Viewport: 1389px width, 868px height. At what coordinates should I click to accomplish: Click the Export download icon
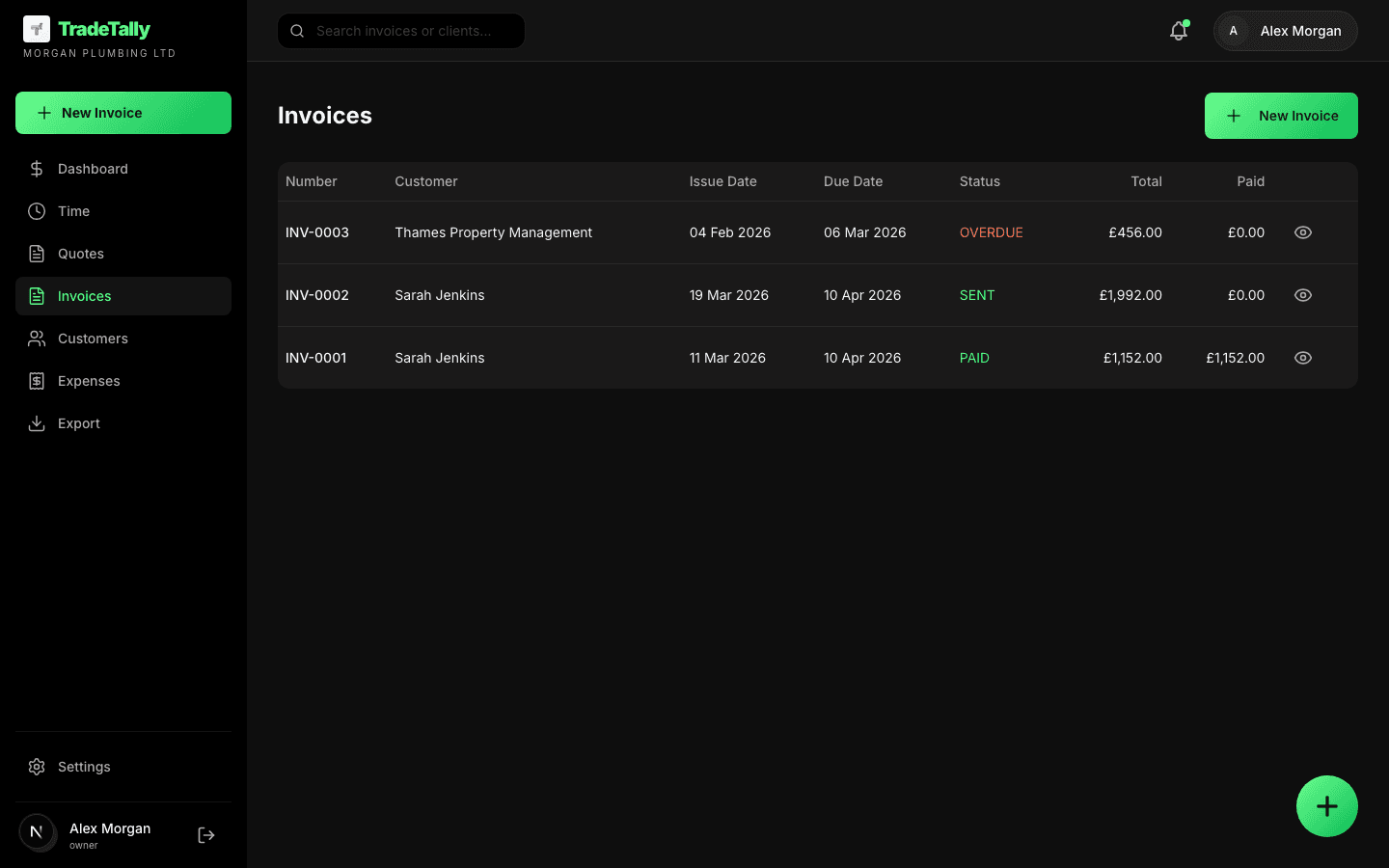(37, 423)
